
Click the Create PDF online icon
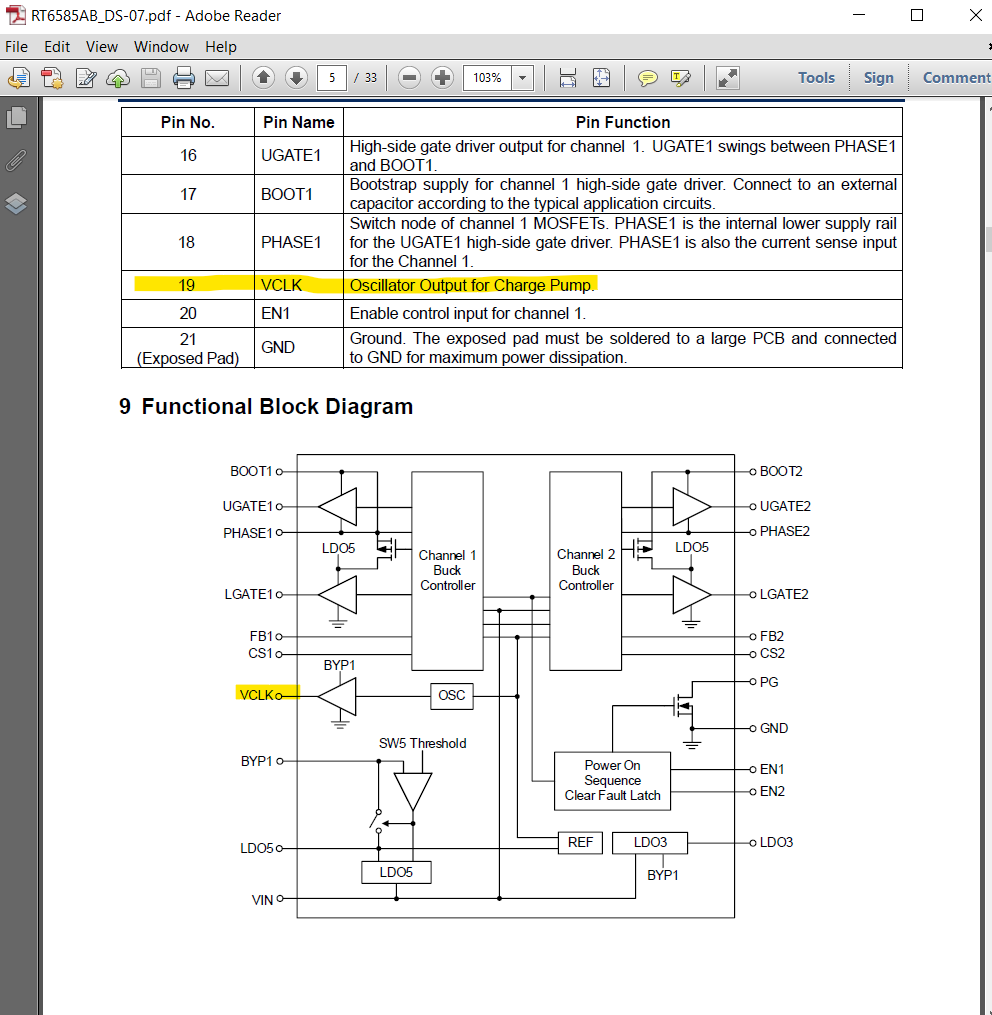19,78
